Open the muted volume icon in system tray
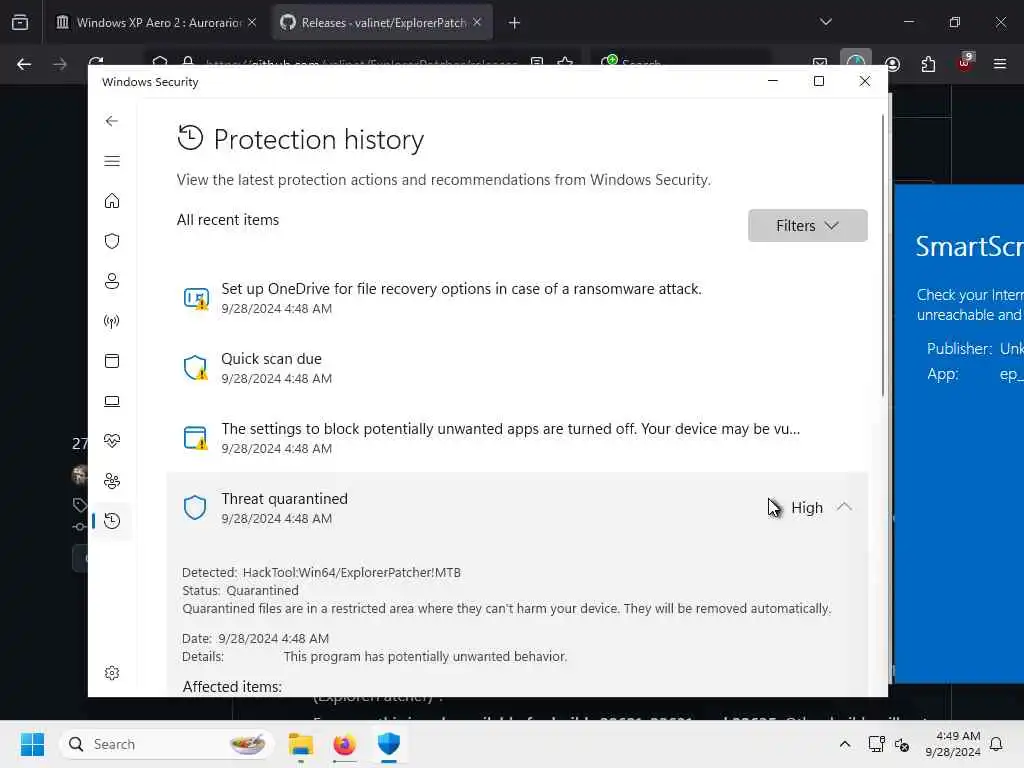This screenshot has height=768, width=1024. pos(902,744)
